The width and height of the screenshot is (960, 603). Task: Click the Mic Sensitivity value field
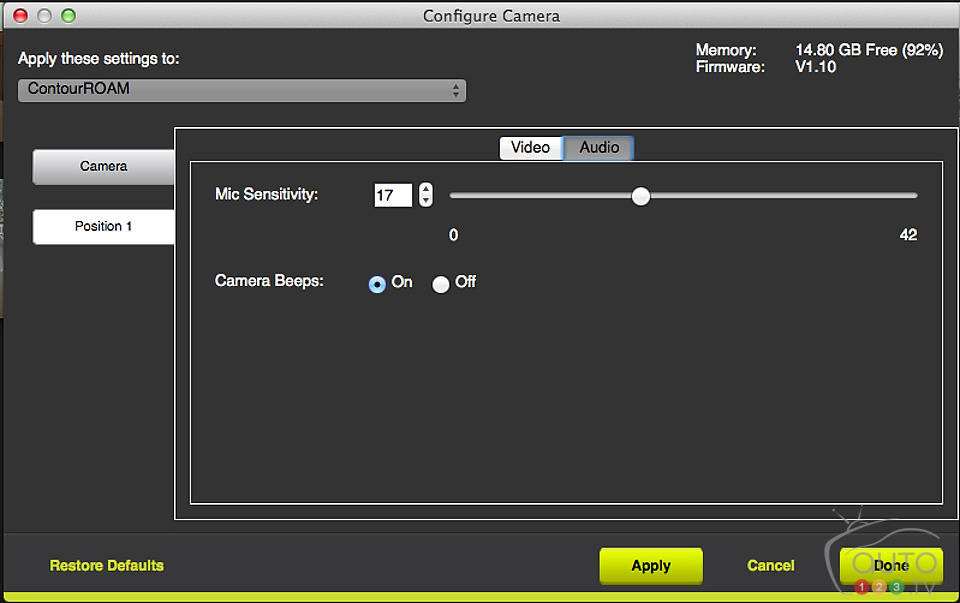tap(392, 195)
